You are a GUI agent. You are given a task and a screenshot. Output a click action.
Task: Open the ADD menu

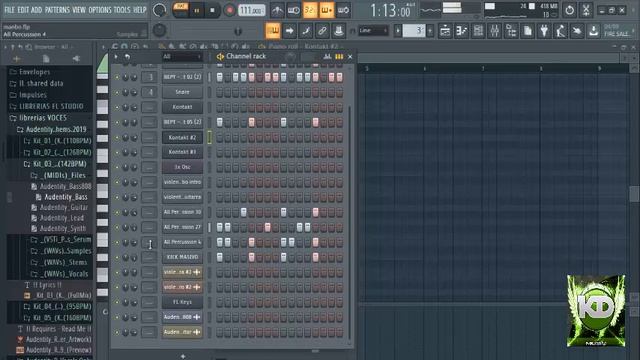pyautogui.click(x=36, y=10)
